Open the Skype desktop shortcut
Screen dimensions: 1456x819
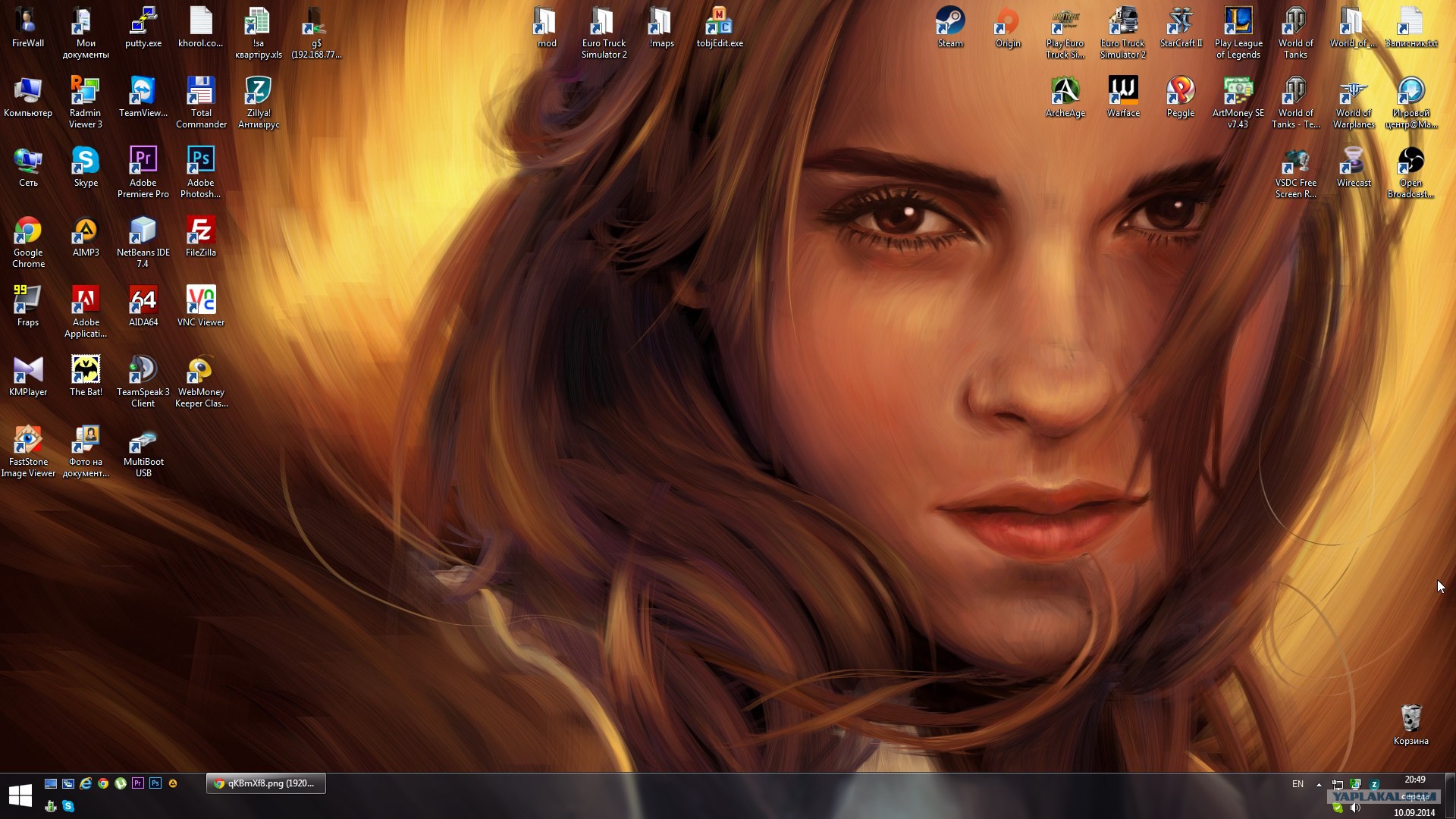tap(86, 168)
